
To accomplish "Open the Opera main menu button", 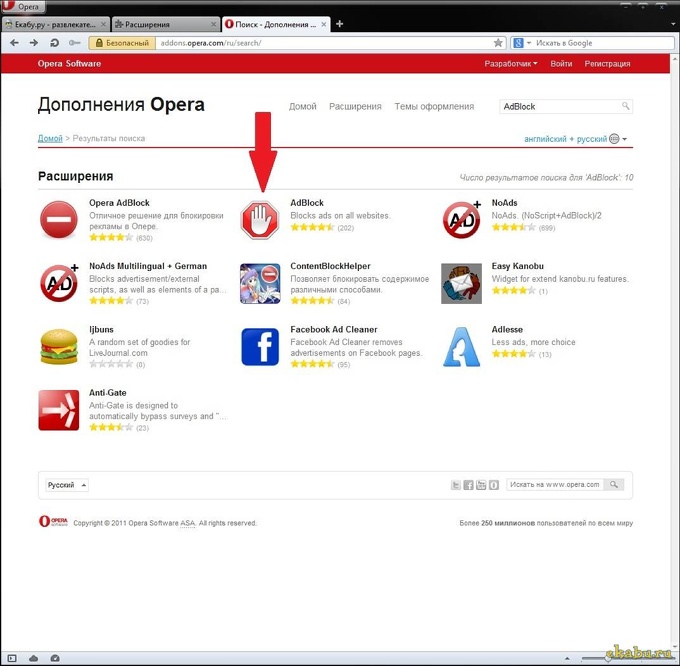I will 23,7.
